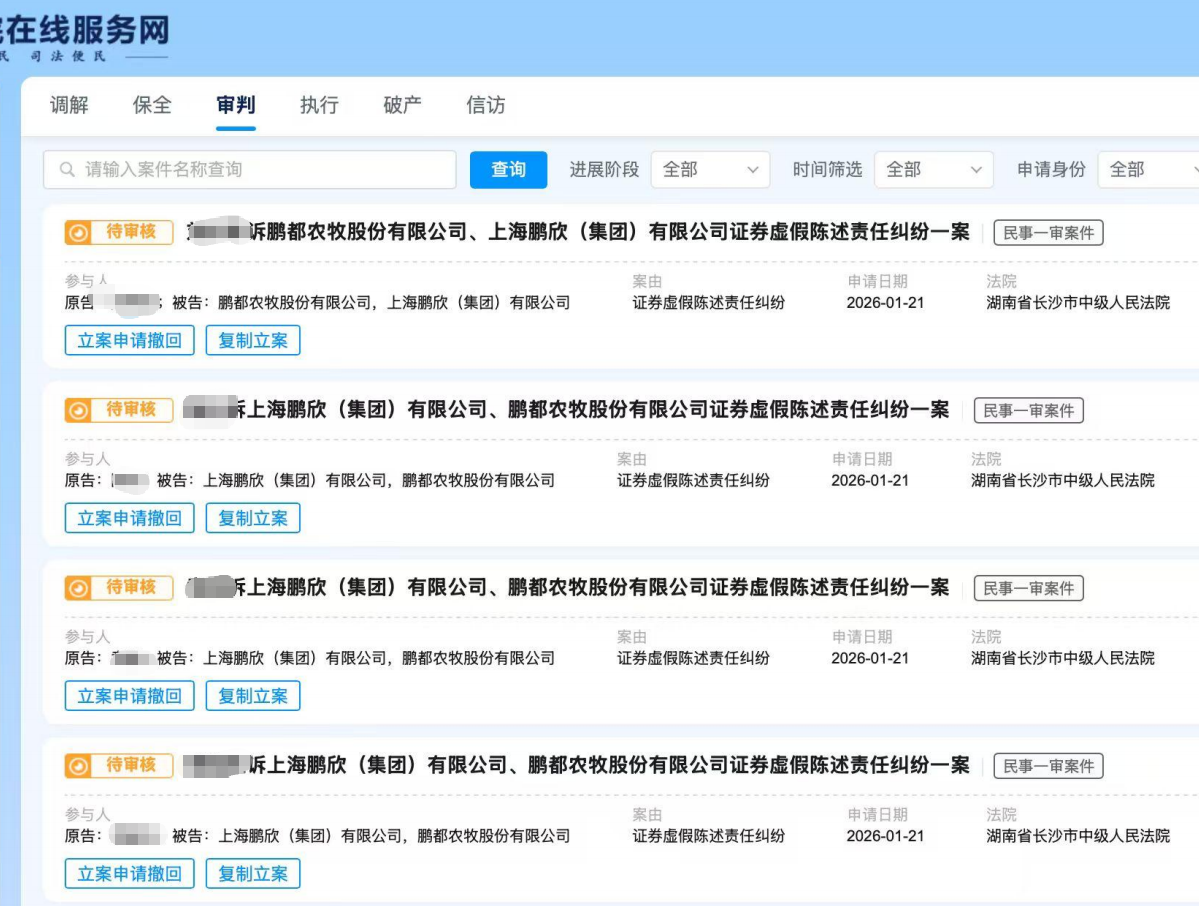Click the case name search input field
Image resolution: width=1199 pixels, height=906 pixels.
[x=250, y=170]
